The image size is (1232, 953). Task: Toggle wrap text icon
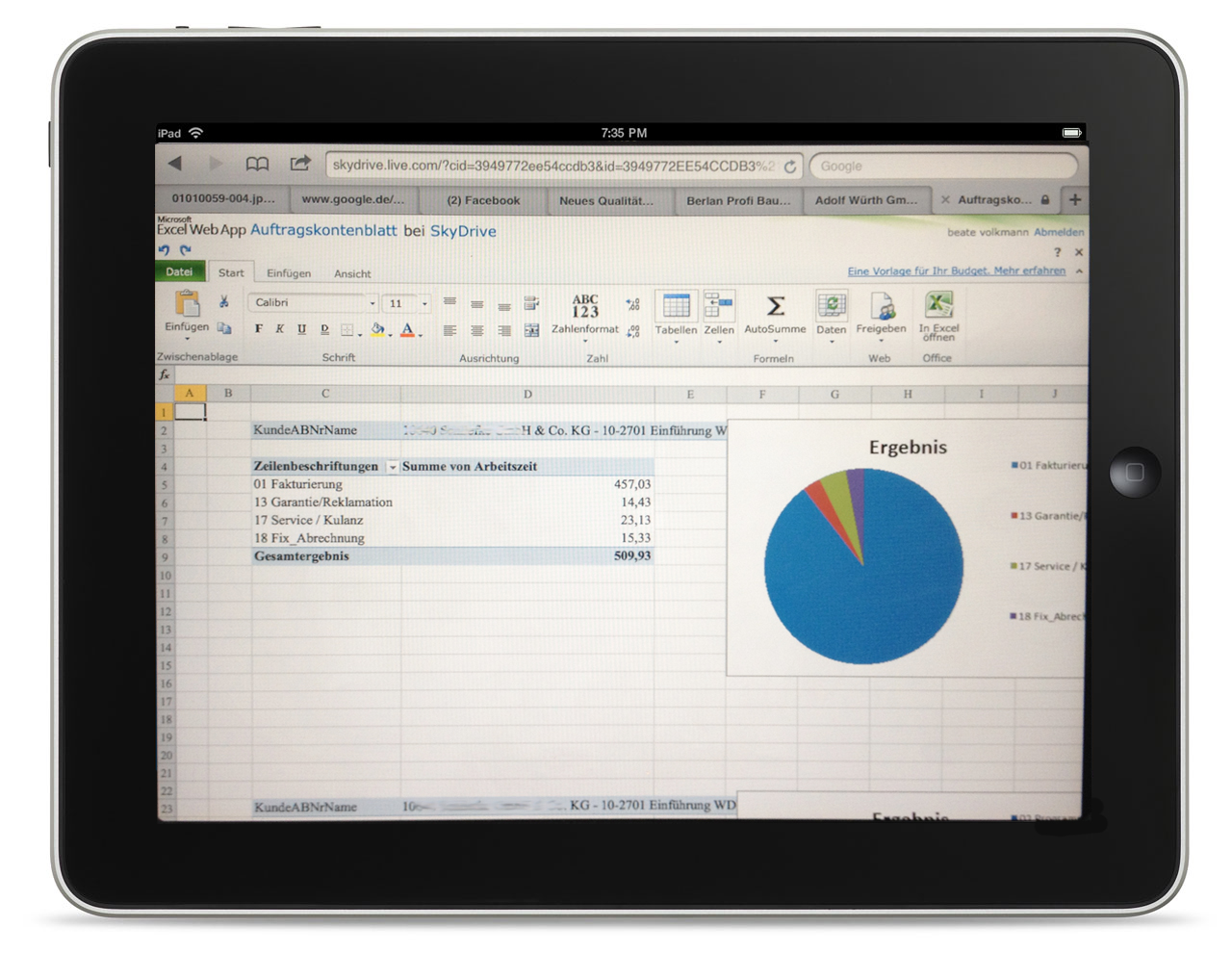click(x=530, y=303)
